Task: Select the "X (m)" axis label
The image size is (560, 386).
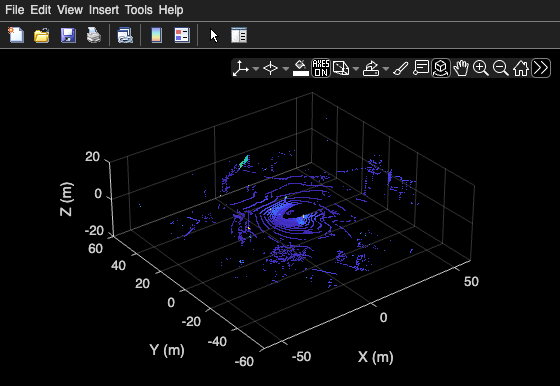Action: [376, 357]
